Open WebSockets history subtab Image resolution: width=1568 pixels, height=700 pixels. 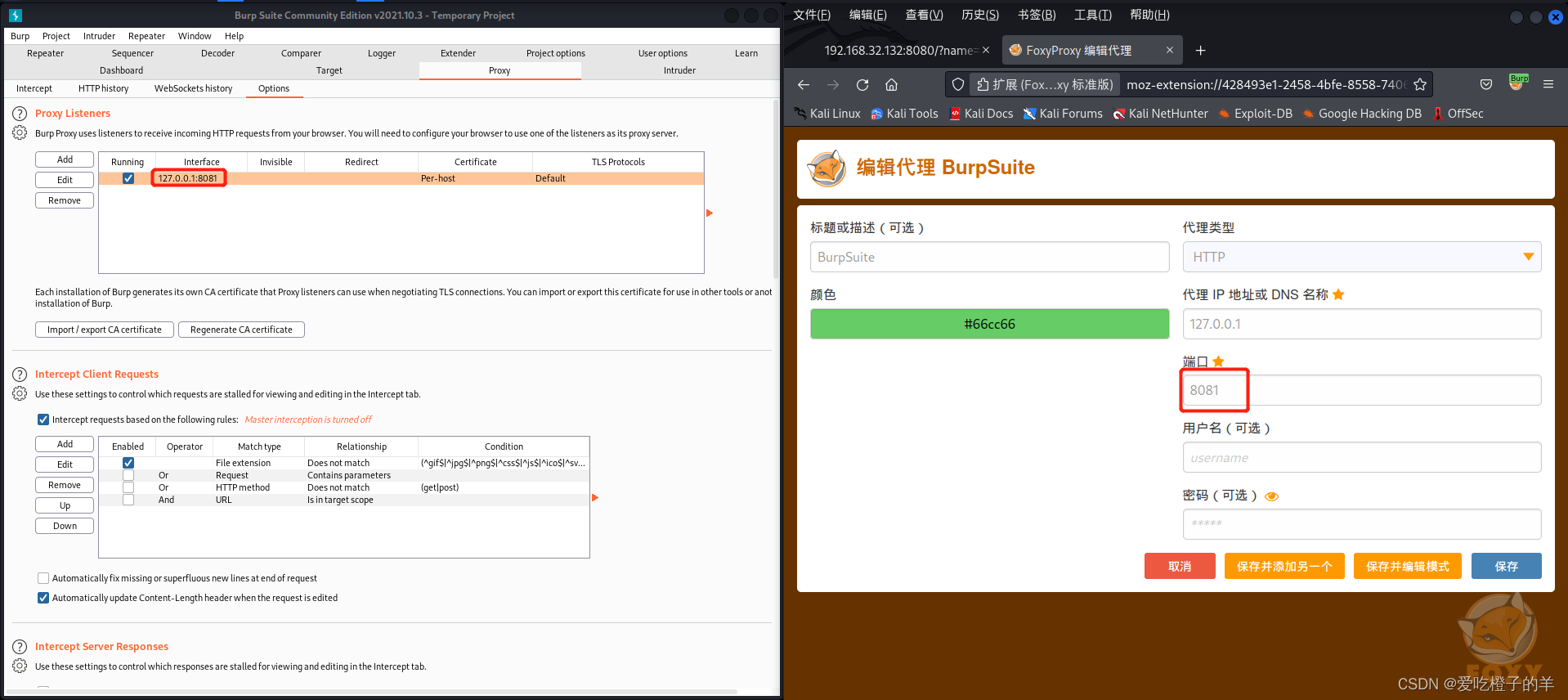click(193, 88)
